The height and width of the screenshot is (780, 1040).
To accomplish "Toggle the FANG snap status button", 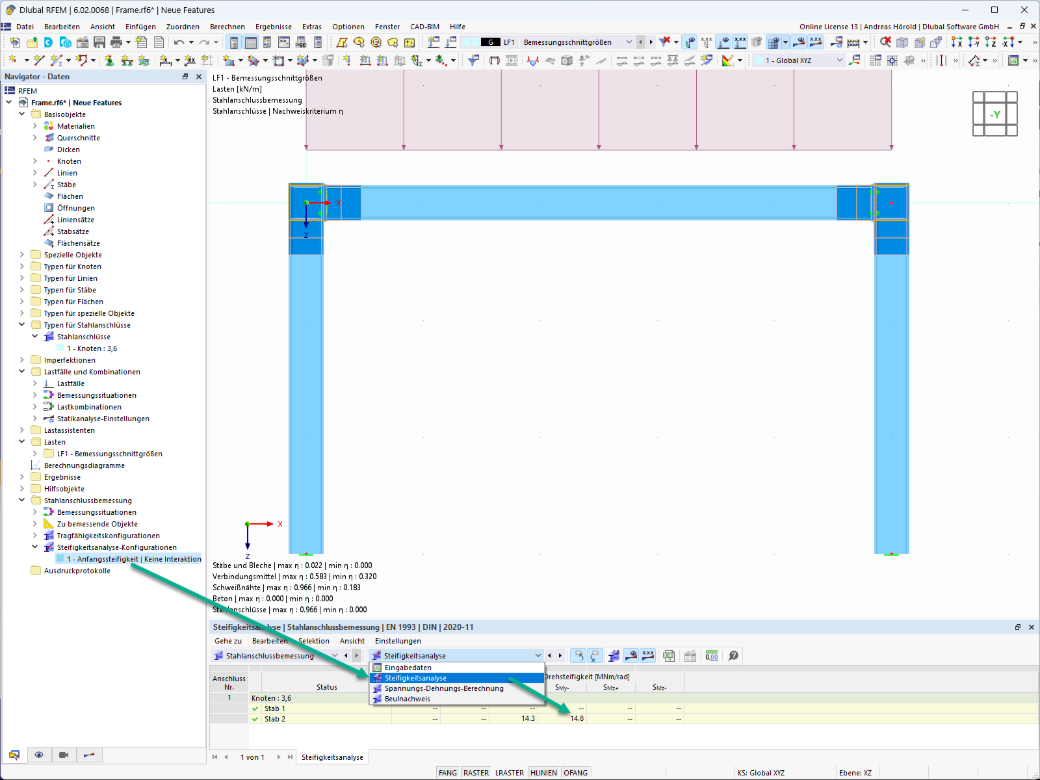I will click(448, 773).
